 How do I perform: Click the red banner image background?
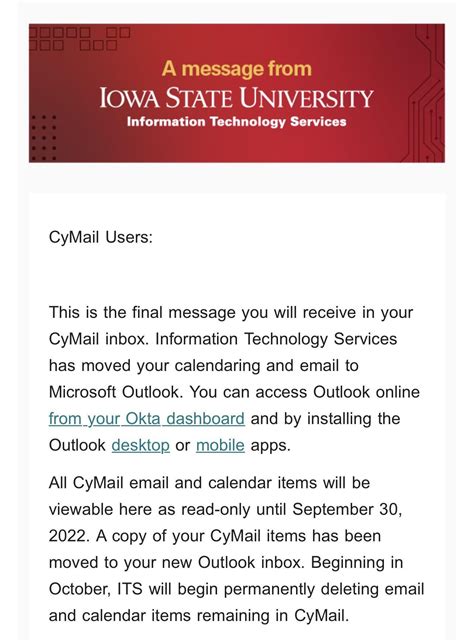pos(237,93)
